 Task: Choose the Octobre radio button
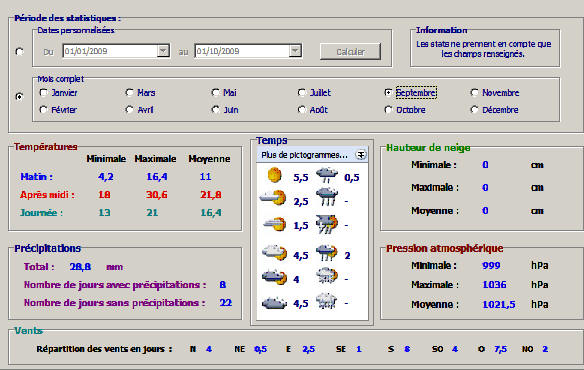pyautogui.click(x=405, y=110)
